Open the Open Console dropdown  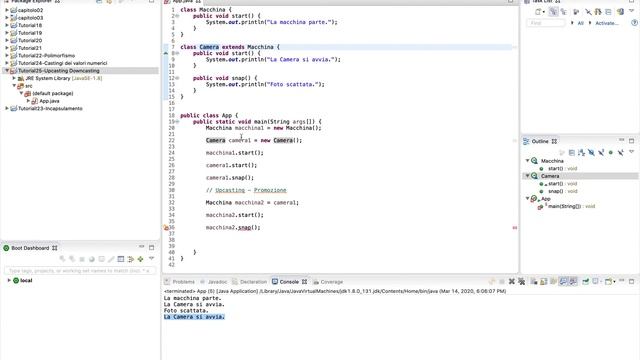pyautogui.click(x=614, y=282)
